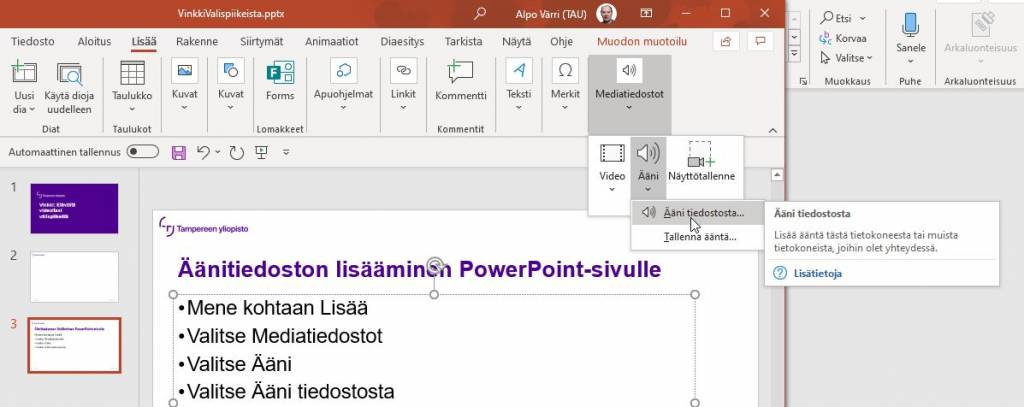Click the Alpo Värri account name
The width and height of the screenshot is (1024, 407).
coord(551,13)
